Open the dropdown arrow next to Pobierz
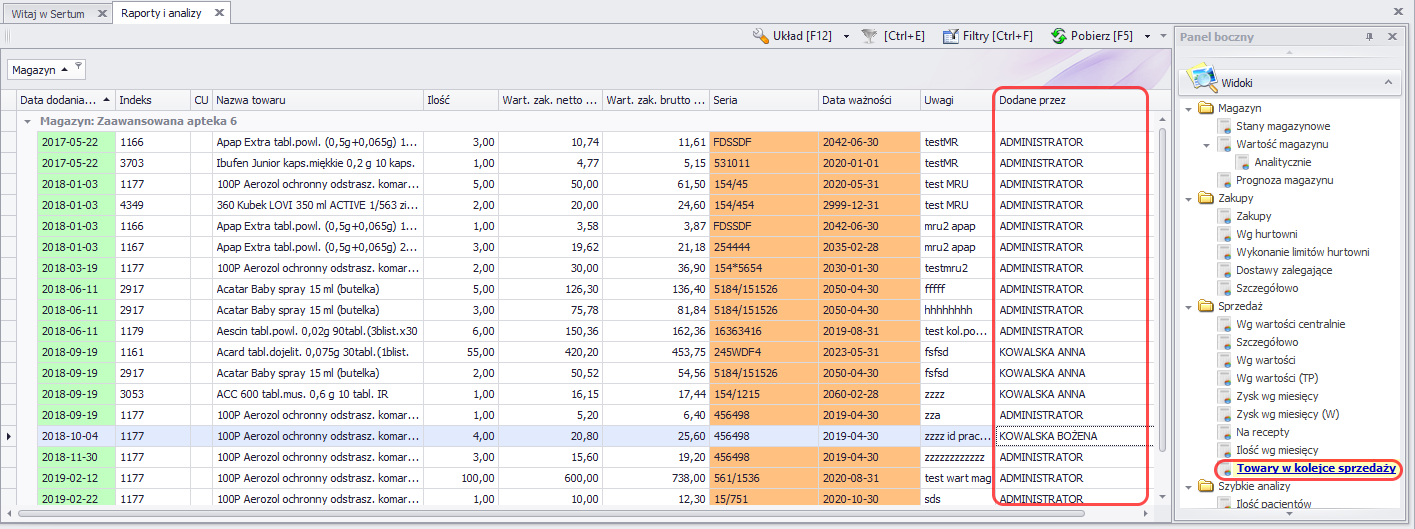This screenshot has height=529, width=1415. [x=1147, y=36]
